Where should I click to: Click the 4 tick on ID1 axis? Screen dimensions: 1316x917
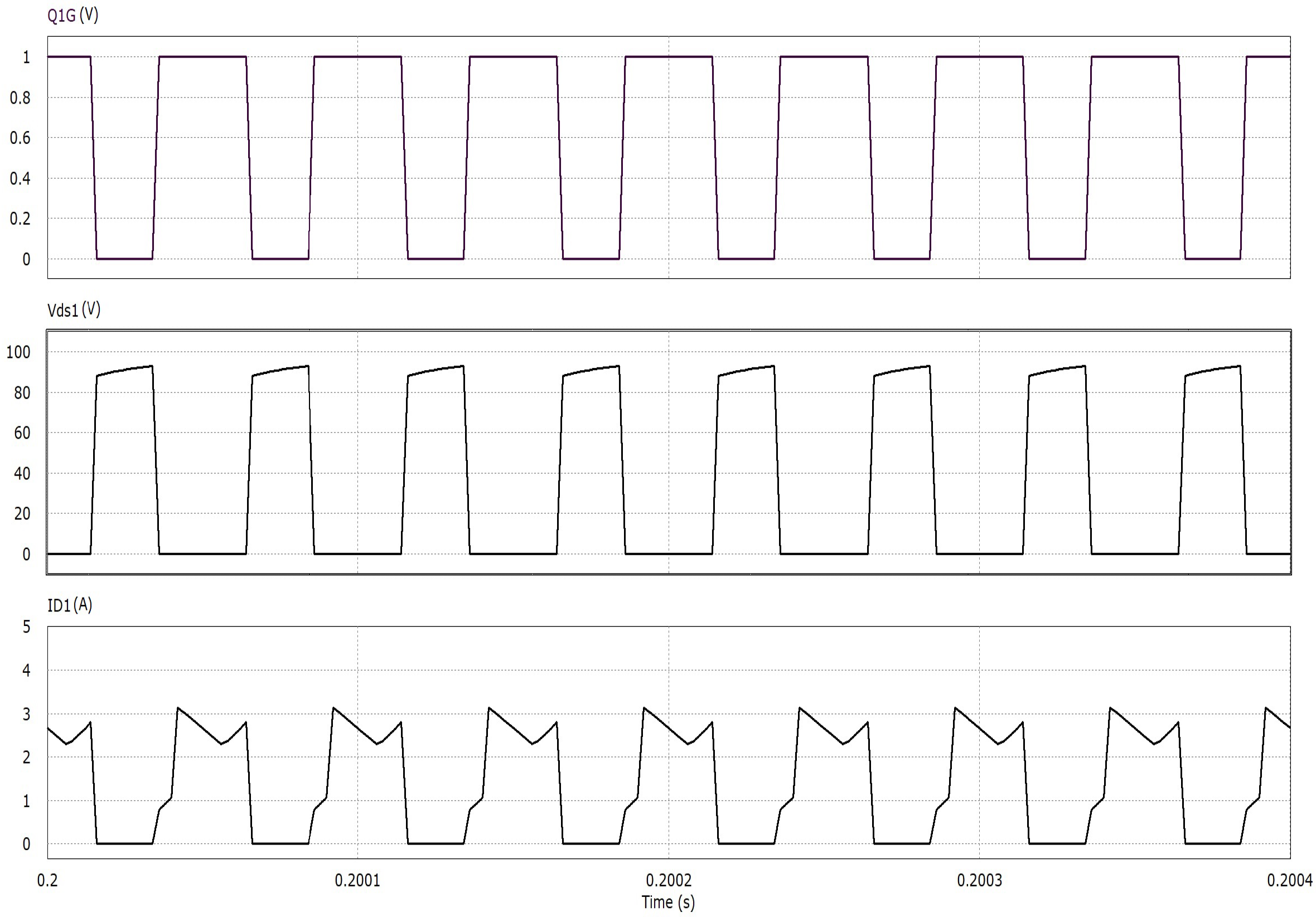[26, 671]
